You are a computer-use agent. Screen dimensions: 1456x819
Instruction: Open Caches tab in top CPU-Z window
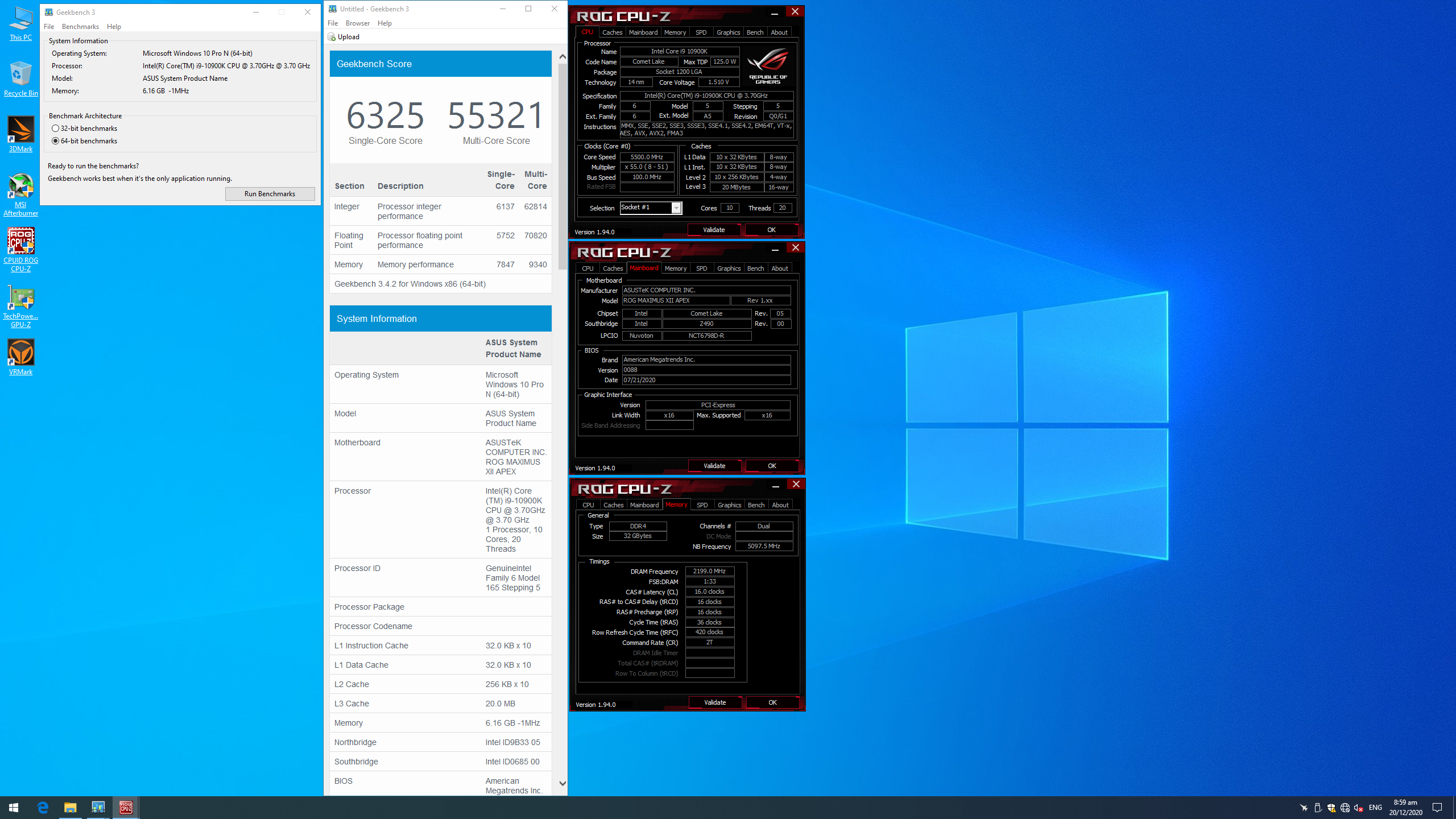(612, 32)
